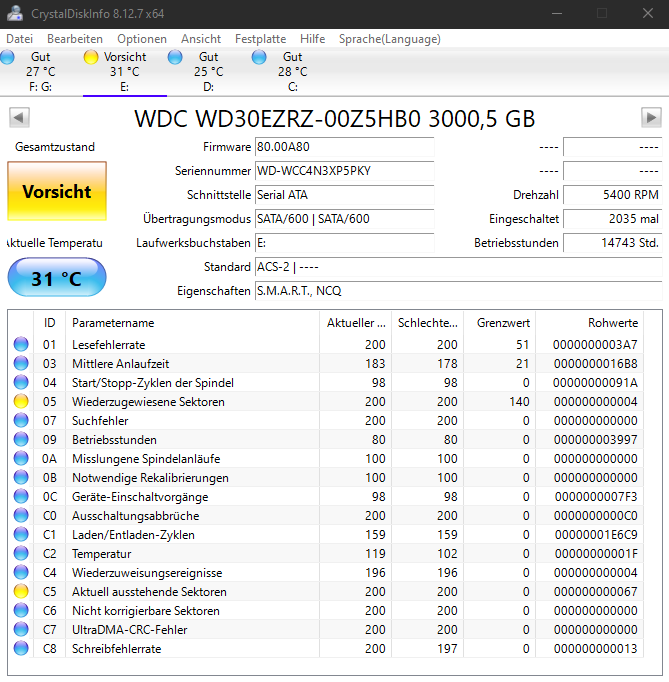The width and height of the screenshot is (669, 682).
Task: Click the Eingeschaltet value 2035 mal
Action: (613, 219)
